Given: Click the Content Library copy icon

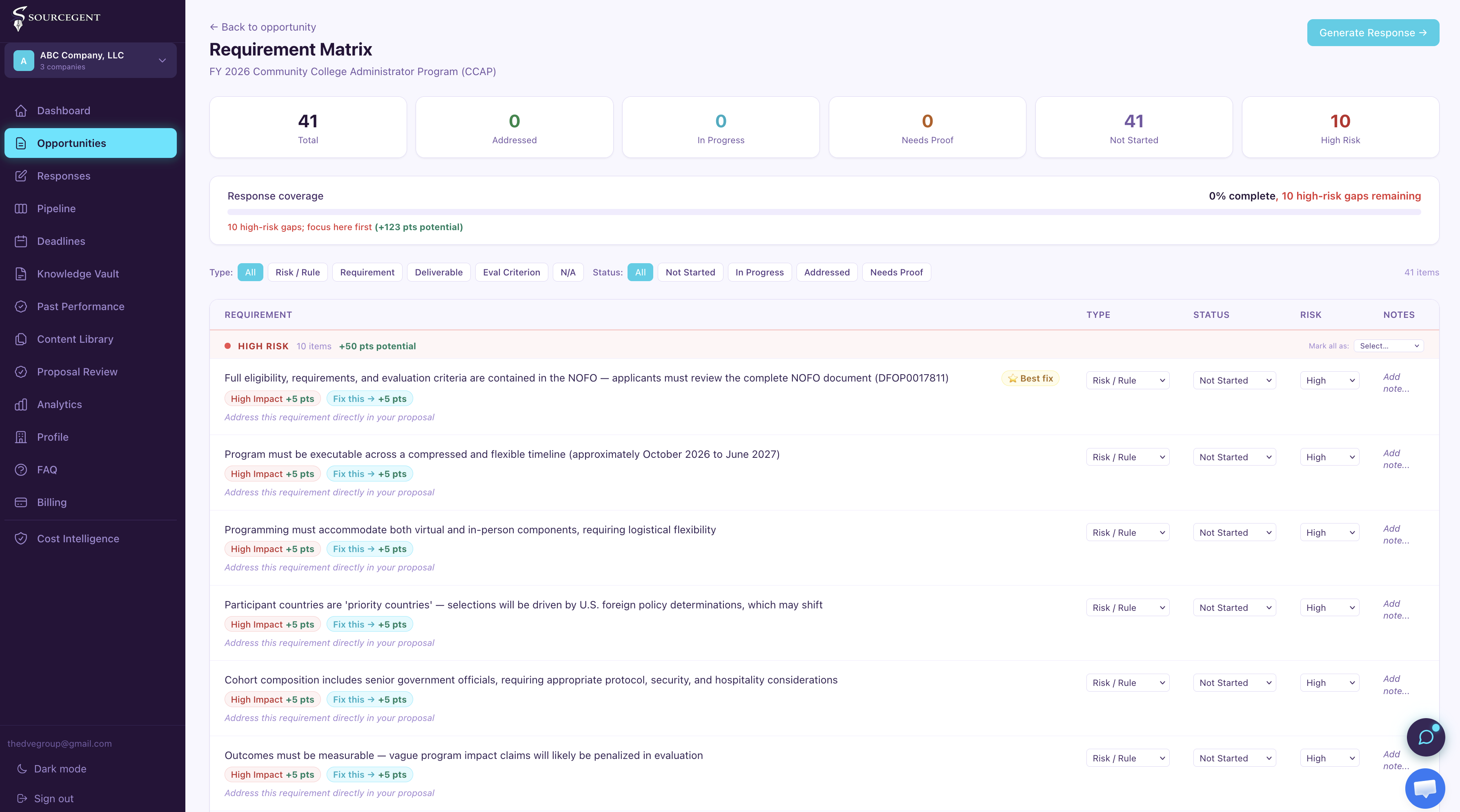Looking at the screenshot, I should click(x=21, y=339).
